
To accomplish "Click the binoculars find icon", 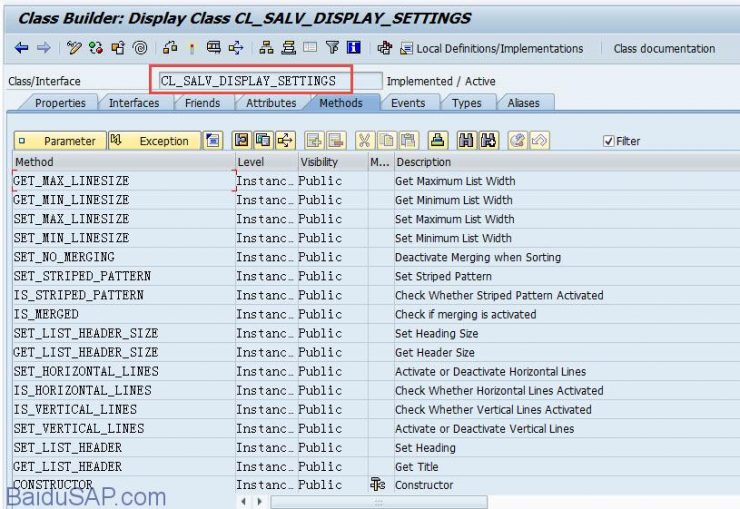I will point(466,141).
